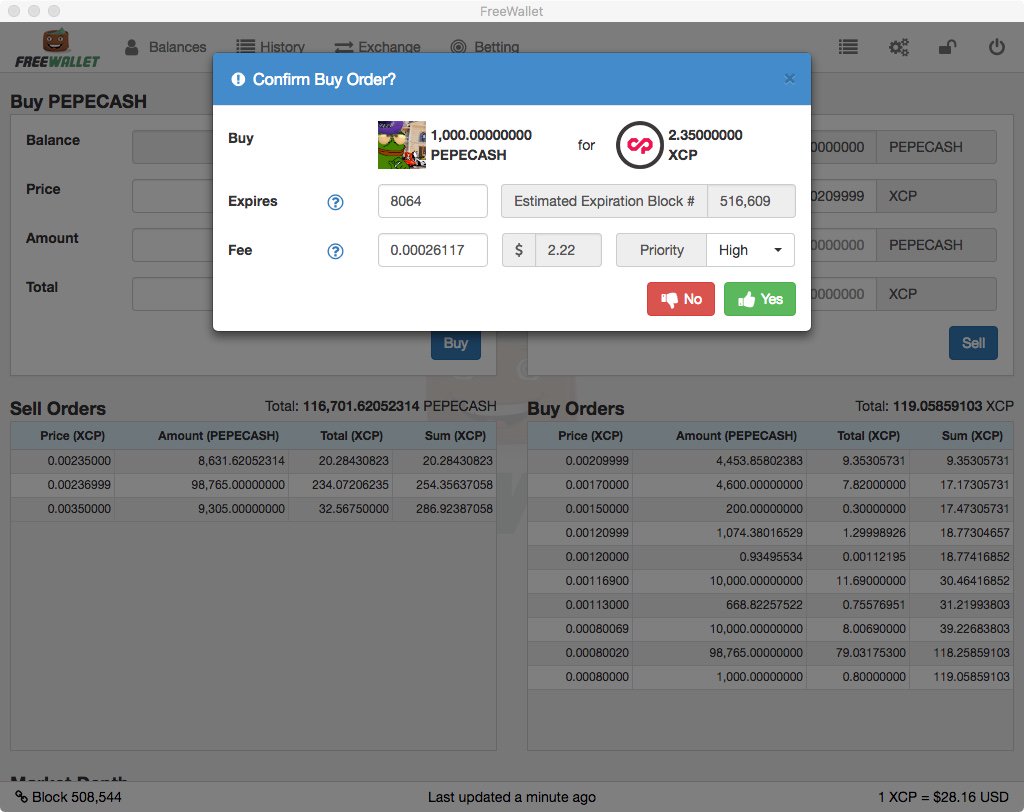Open the Betting target icon
1024x812 pixels.
[x=459, y=46]
